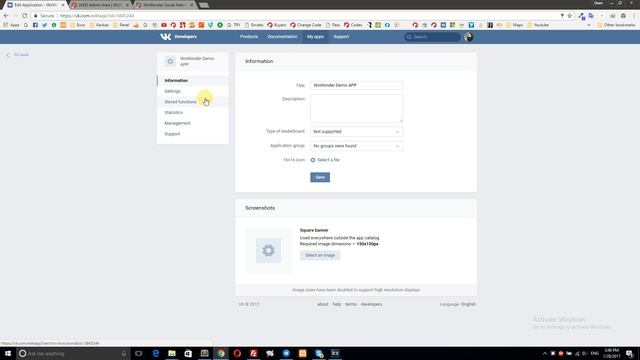Open the user avatar in VK header
The height and width of the screenshot is (360, 640).
click(468, 37)
